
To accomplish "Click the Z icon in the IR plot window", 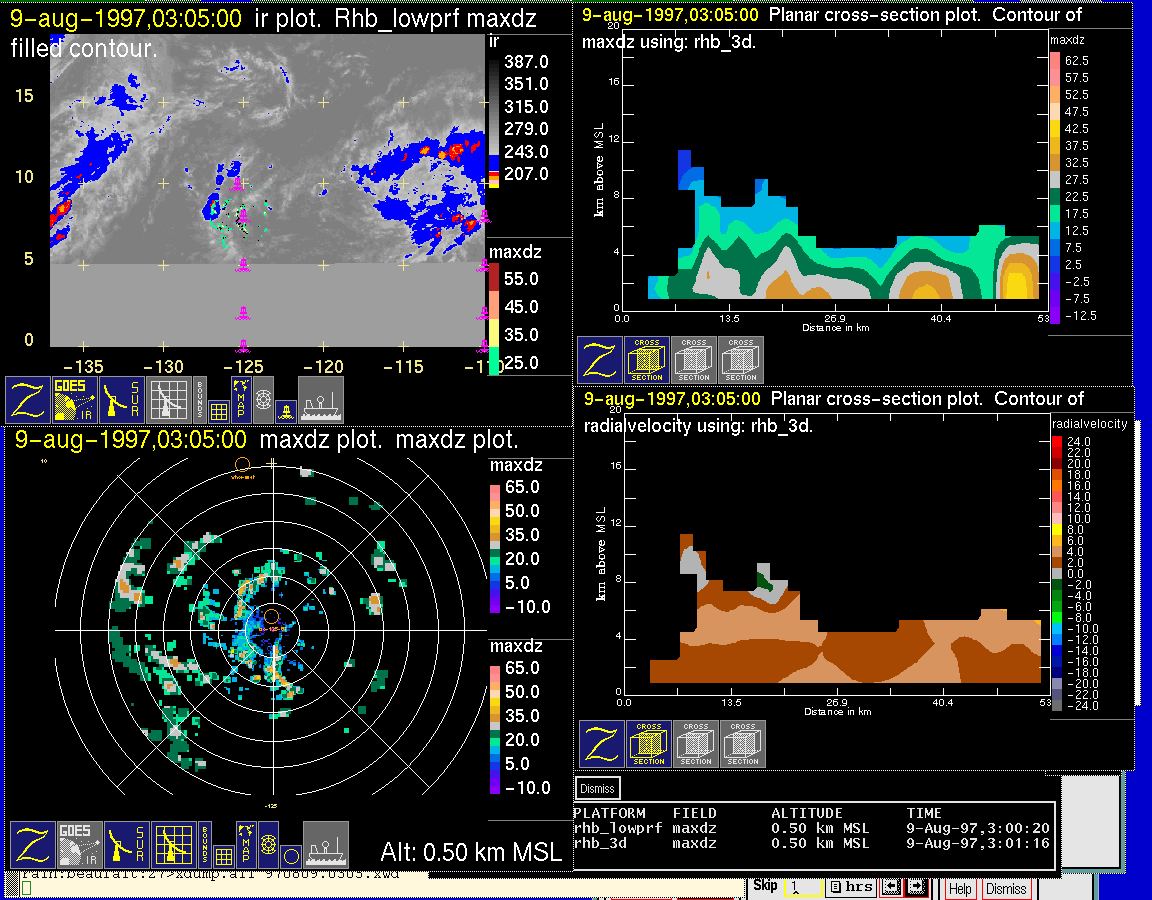I will (29, 400).
